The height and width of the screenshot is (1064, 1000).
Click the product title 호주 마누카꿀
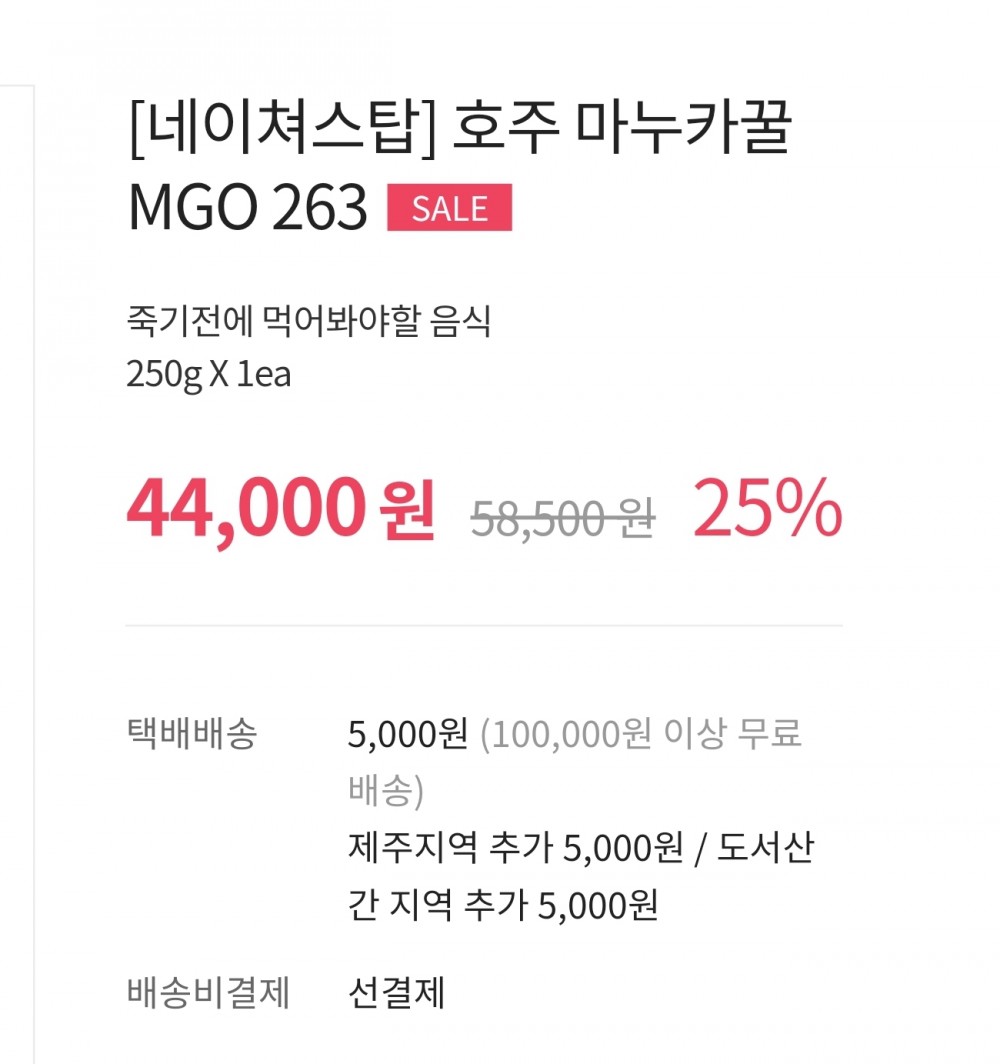[621, 128]
